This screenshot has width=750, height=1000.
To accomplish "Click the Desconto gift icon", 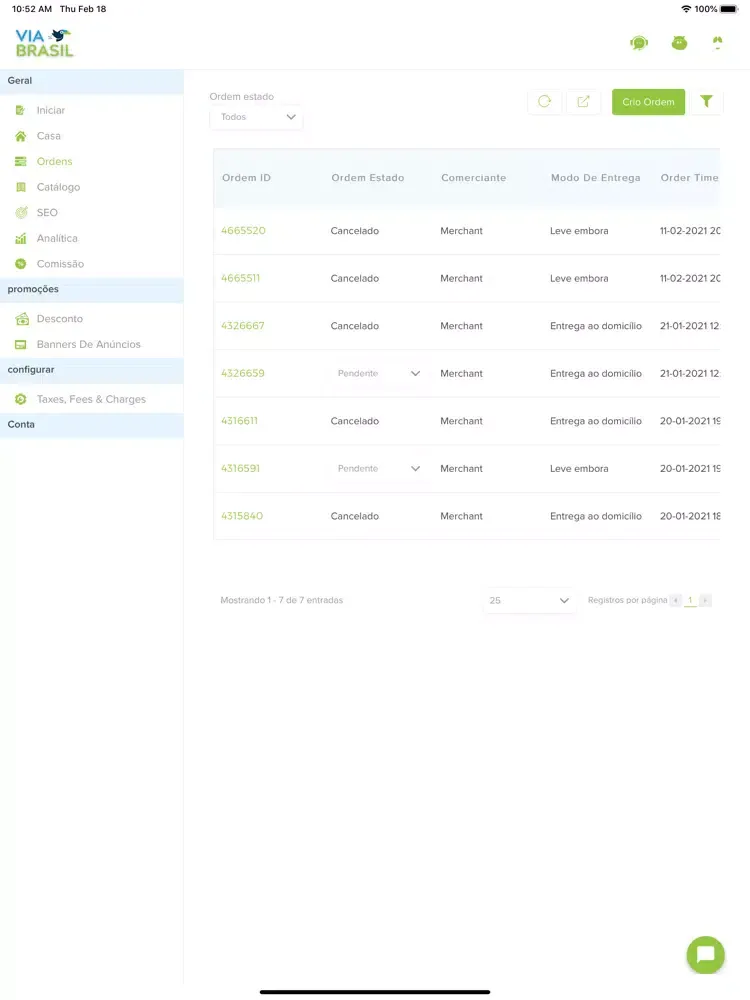I will [22, 318].
